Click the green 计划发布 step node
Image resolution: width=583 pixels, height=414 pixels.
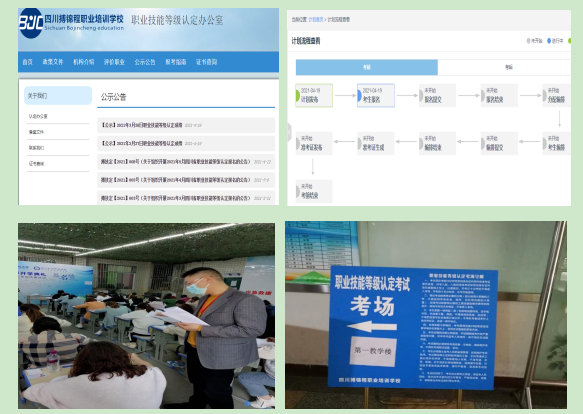[x=314, y=96]
